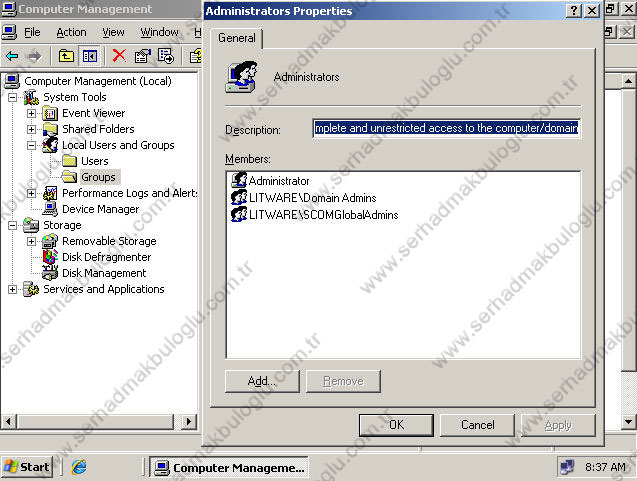Click in the Description text field
637x481 pixels.
click(x=446, y=128)
